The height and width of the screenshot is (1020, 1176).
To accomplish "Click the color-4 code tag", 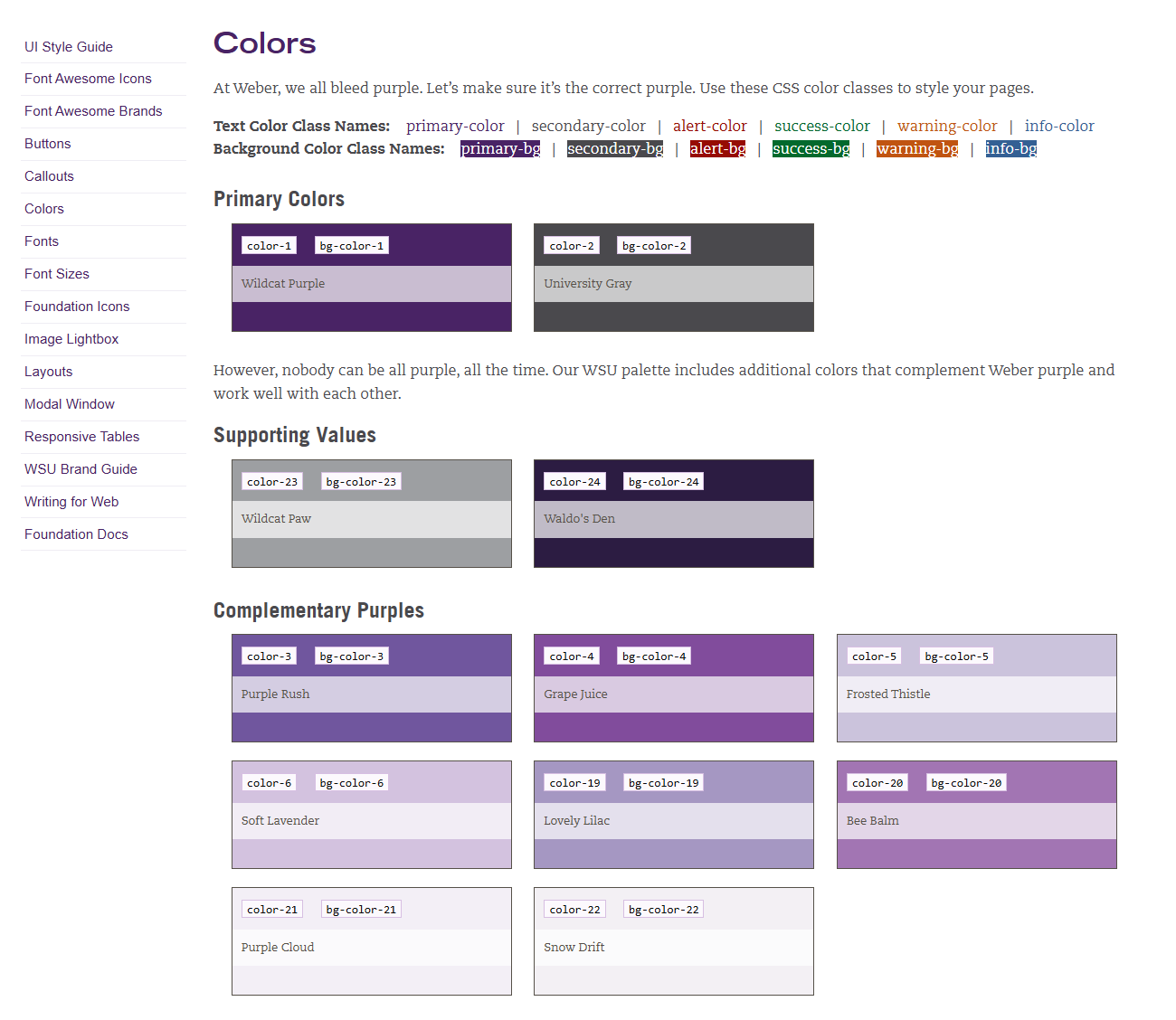I will pyautogui.click(x=572, y=656).
